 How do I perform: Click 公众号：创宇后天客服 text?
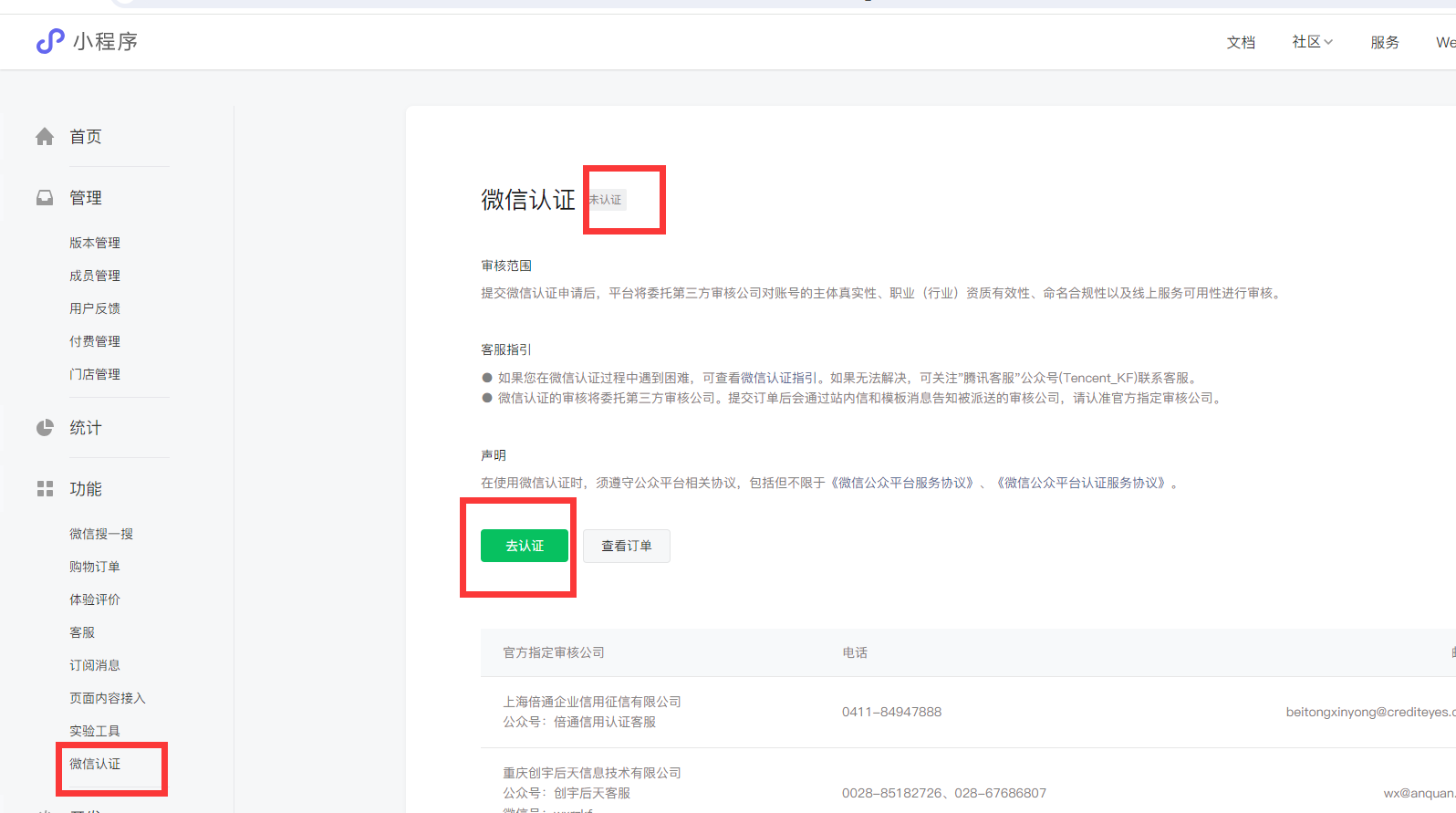[x=567, y=793]
